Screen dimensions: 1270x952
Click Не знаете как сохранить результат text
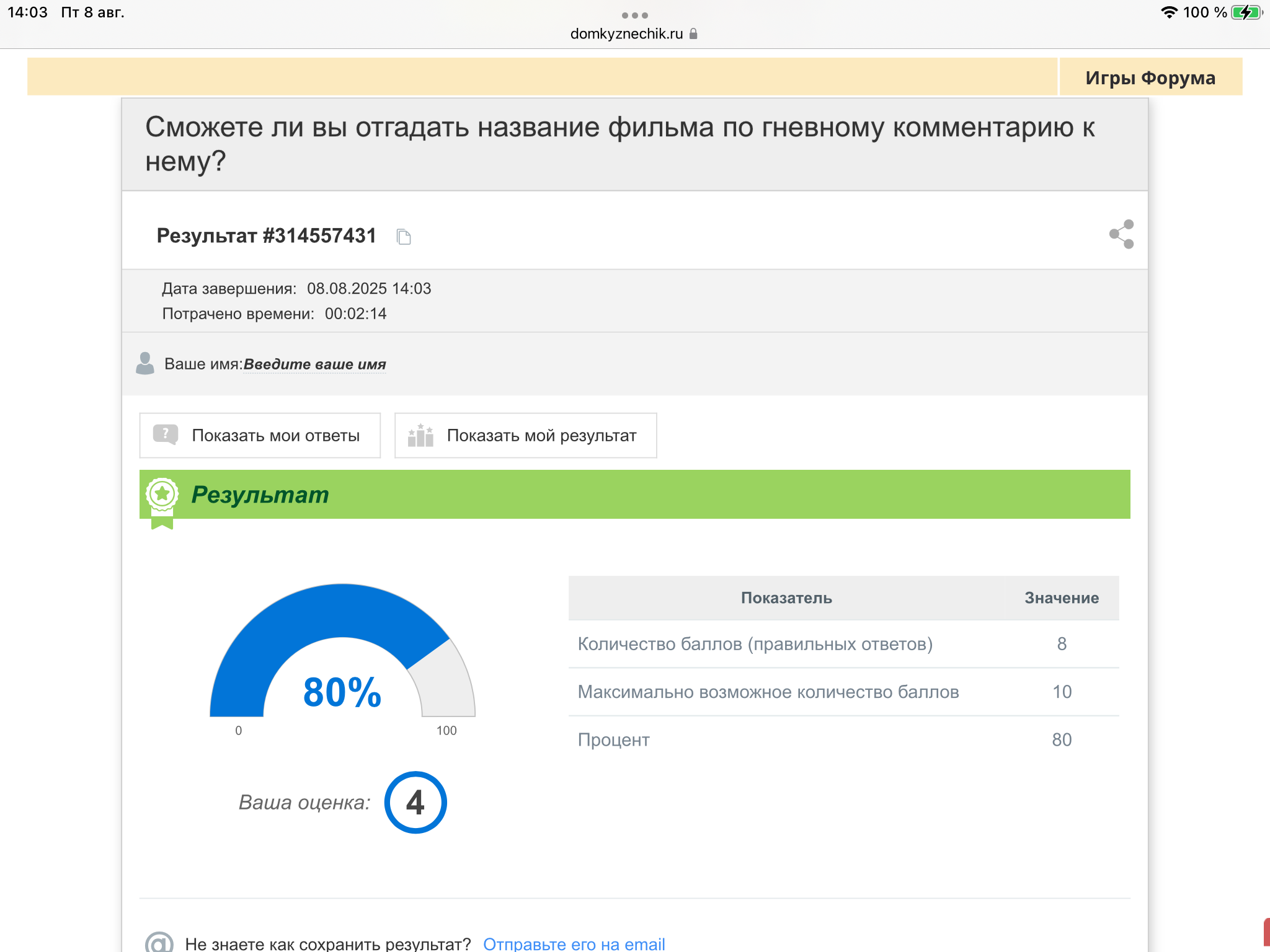[x=328, y=944]
